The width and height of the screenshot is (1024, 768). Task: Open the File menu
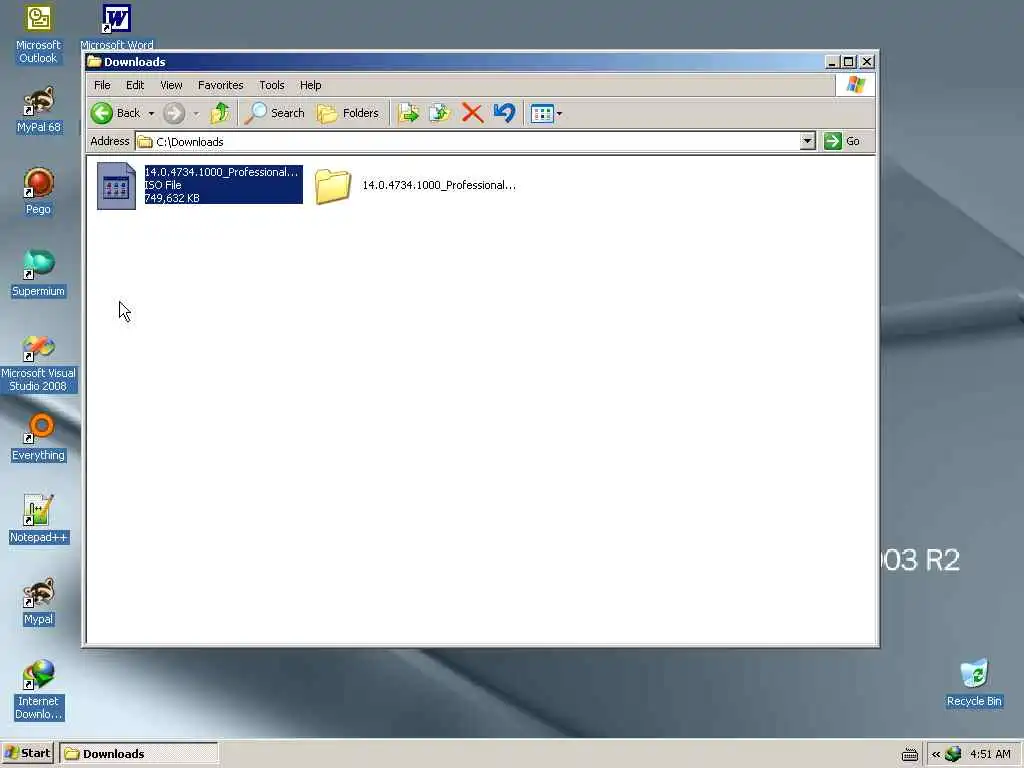pos(102,85)
